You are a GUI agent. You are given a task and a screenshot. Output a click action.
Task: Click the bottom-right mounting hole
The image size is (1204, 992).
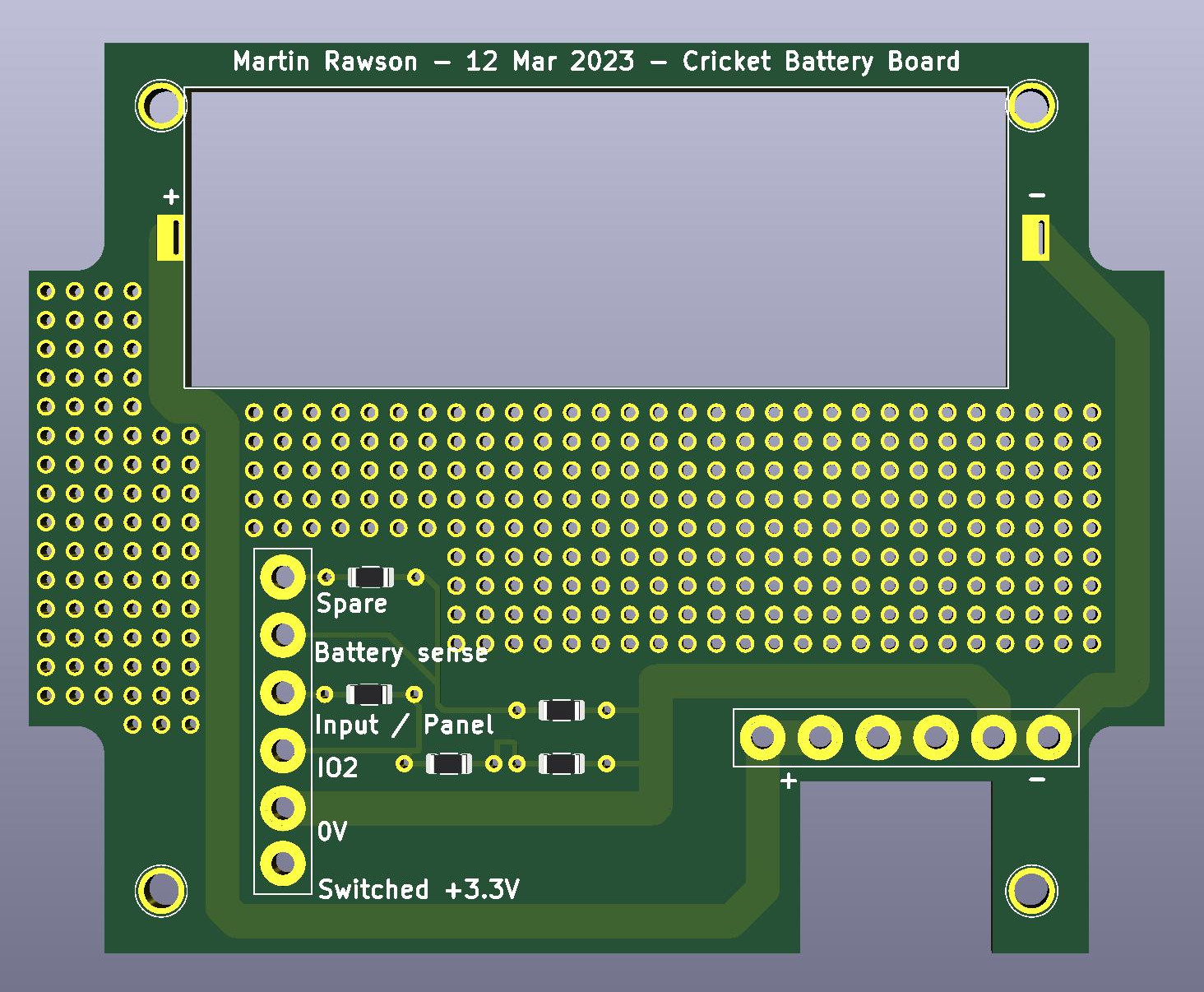click(x=1031, y=891)
